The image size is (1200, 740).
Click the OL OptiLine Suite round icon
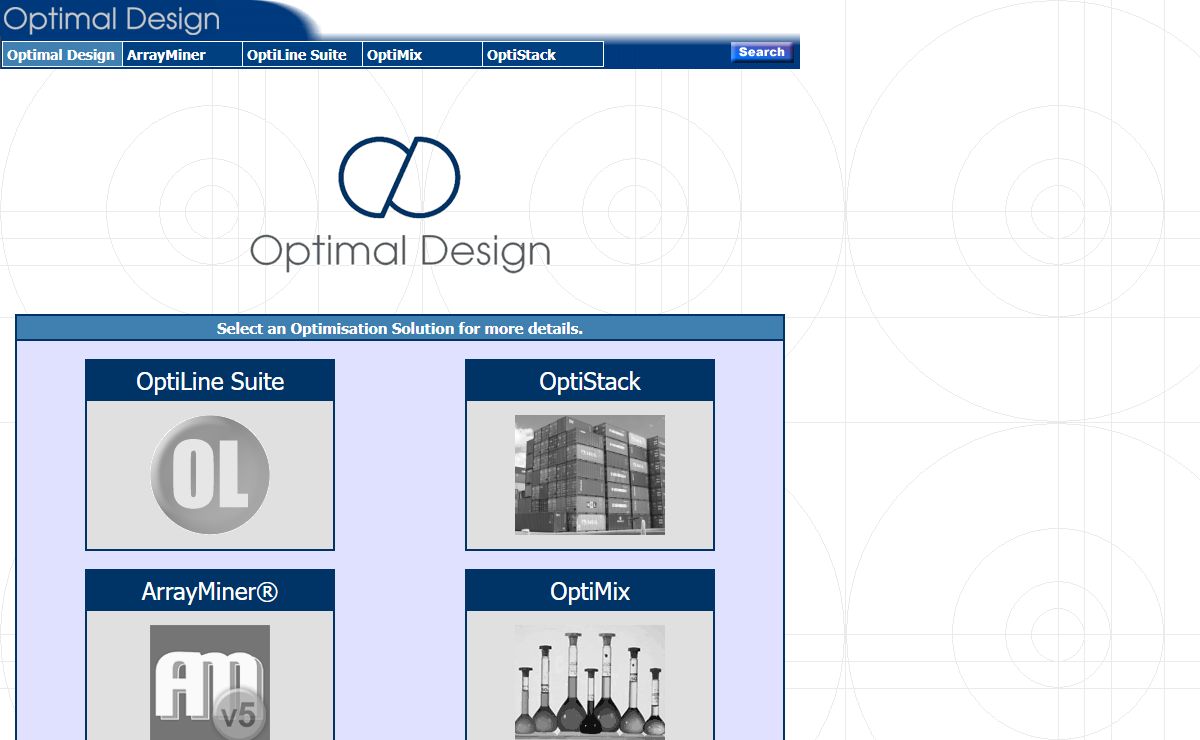pos(210,475)
